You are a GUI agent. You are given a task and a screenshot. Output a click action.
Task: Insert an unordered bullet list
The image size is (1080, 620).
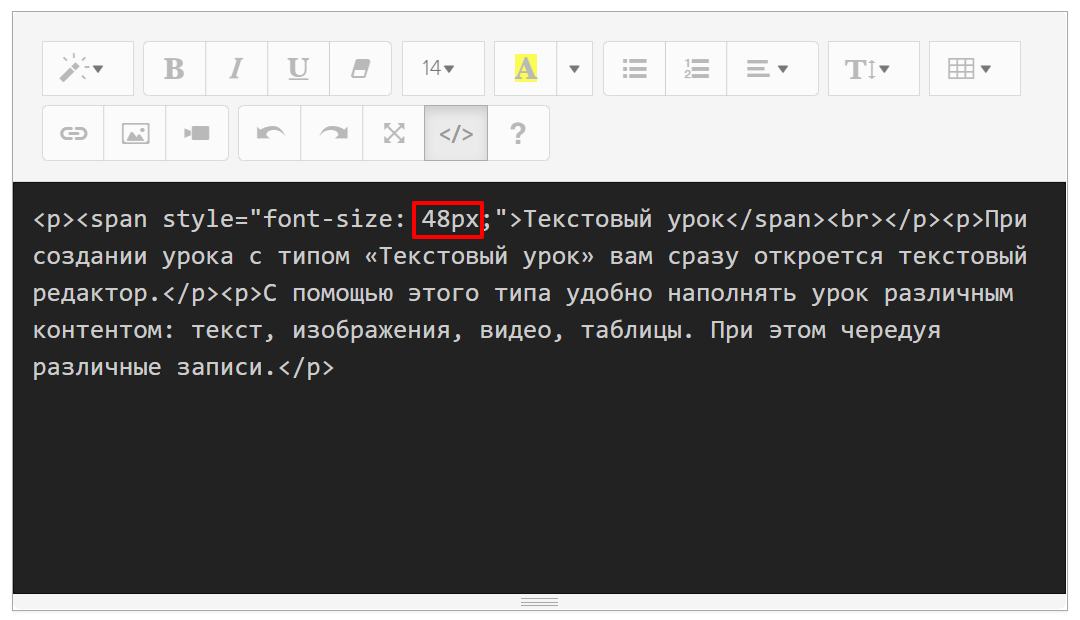point(634,69)
